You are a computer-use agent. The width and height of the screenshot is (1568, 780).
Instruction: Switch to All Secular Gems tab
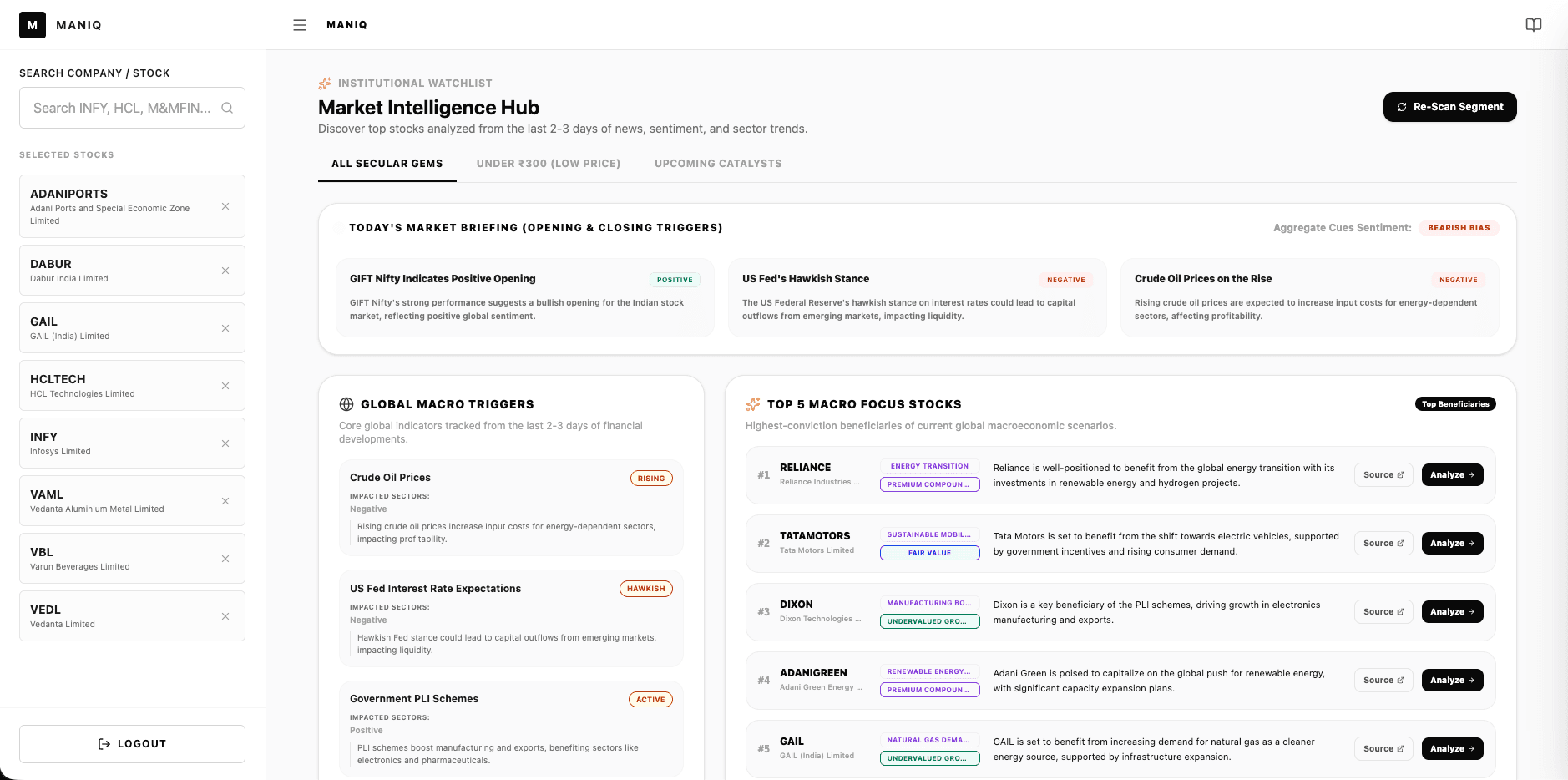tap(387, 164)
